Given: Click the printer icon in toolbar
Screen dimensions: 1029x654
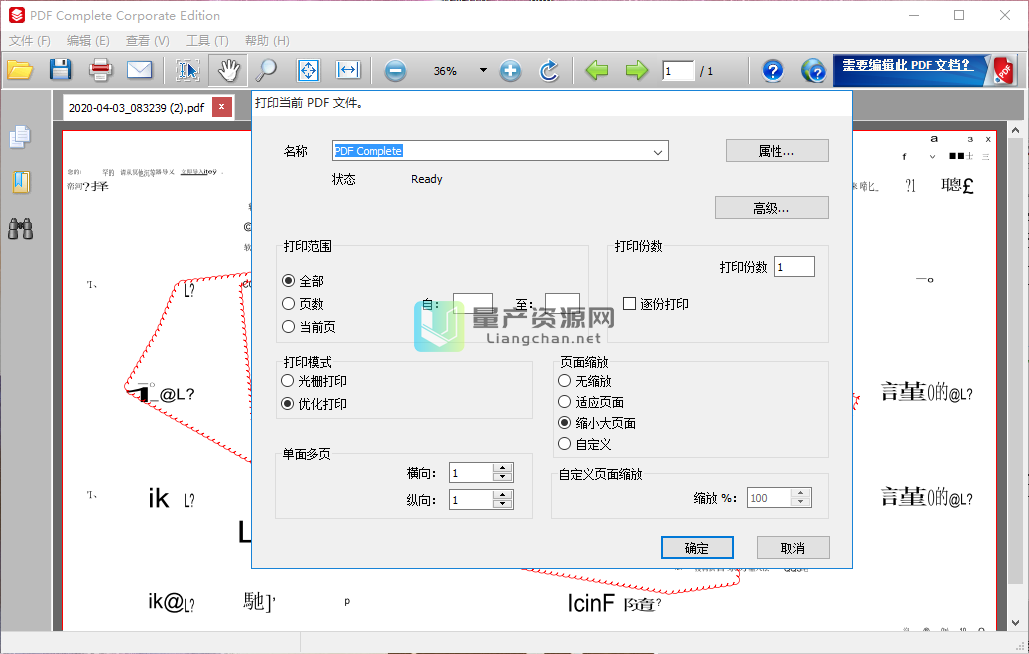Looking at the screenshot, I should tap(100, 70).
